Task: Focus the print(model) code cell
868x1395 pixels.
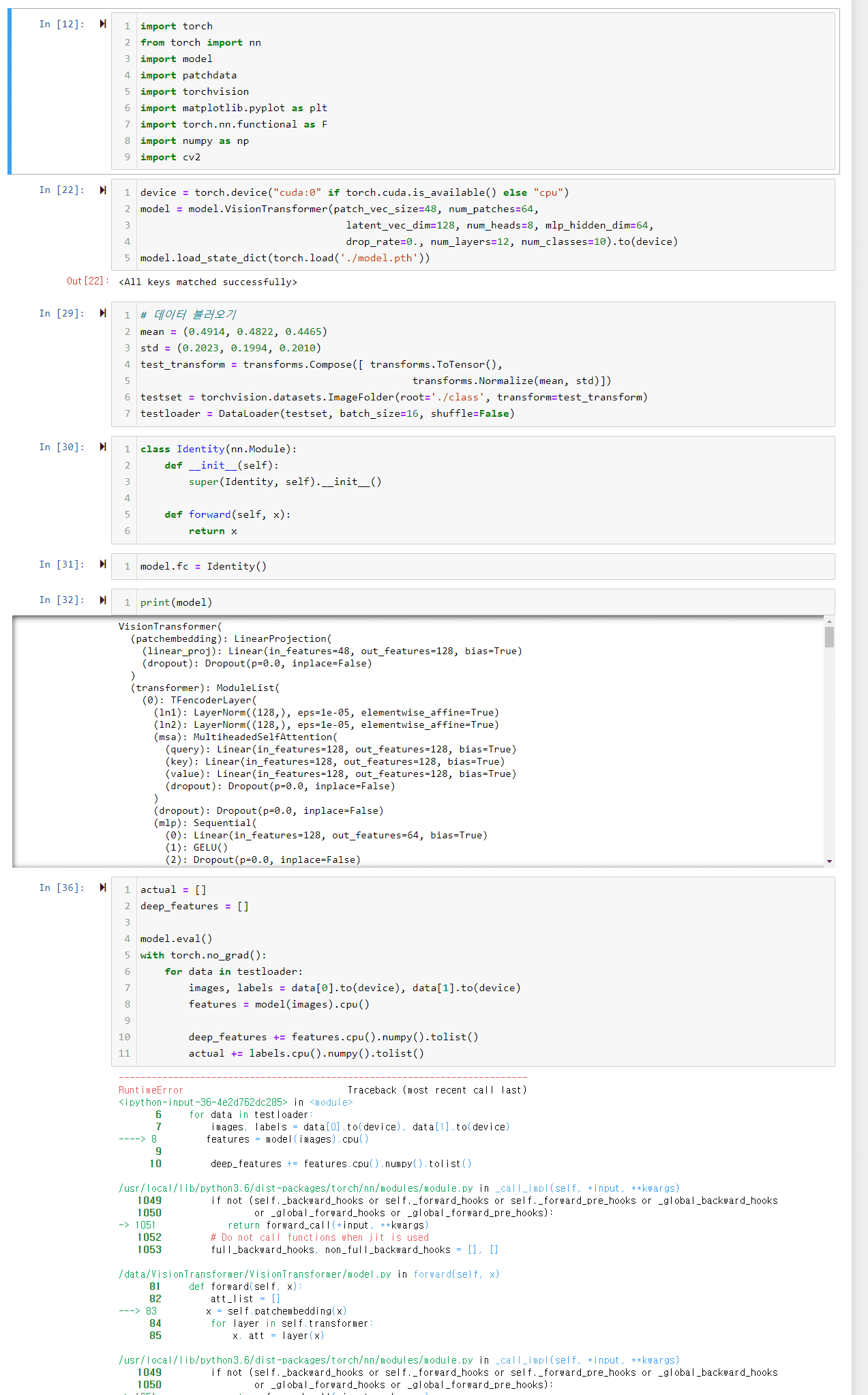Action: 473,602
